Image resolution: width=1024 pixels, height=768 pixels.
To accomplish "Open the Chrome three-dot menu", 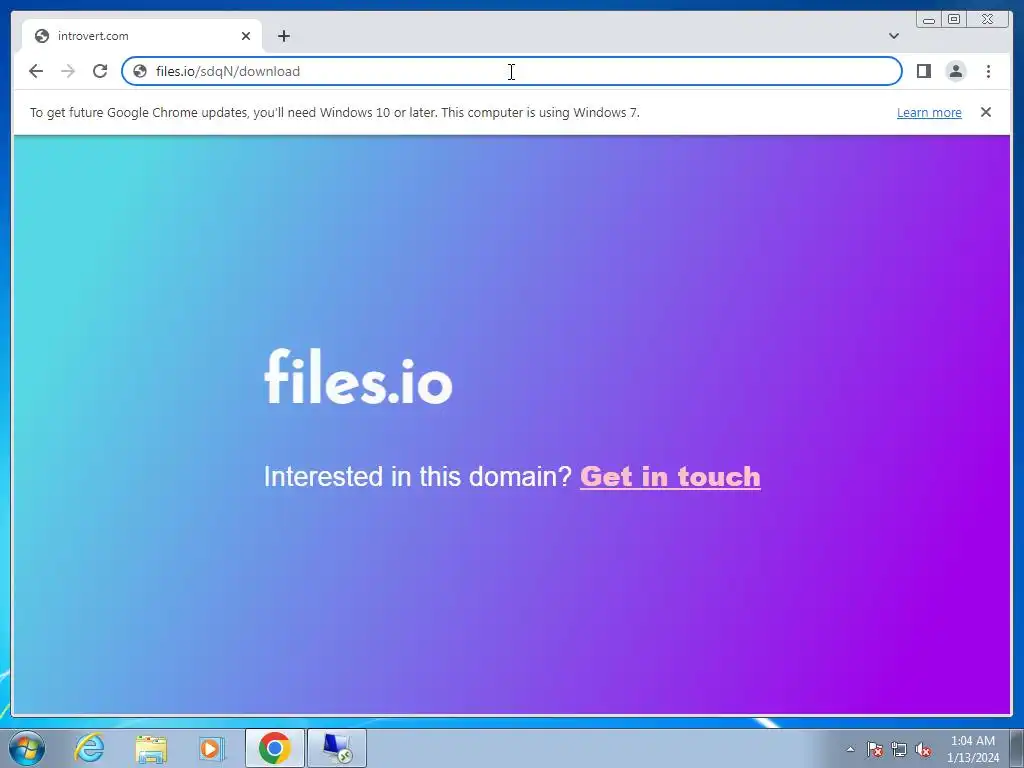I will [988, 71].
